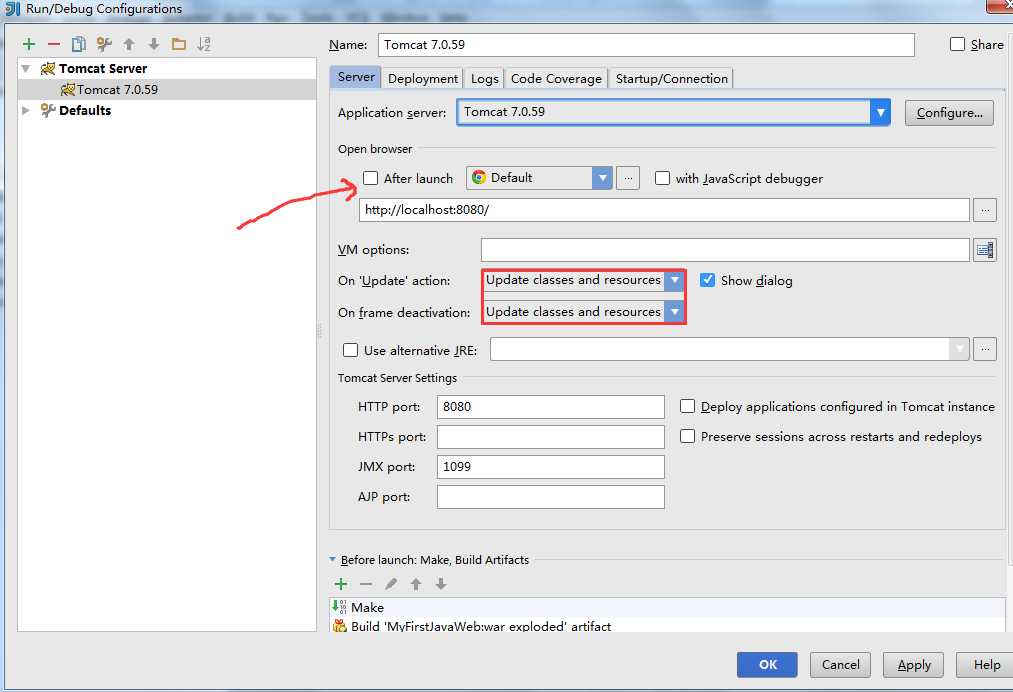Move before-launch task down
Image resolution: width=1013 pixels, height=692 pixels.
441,584
